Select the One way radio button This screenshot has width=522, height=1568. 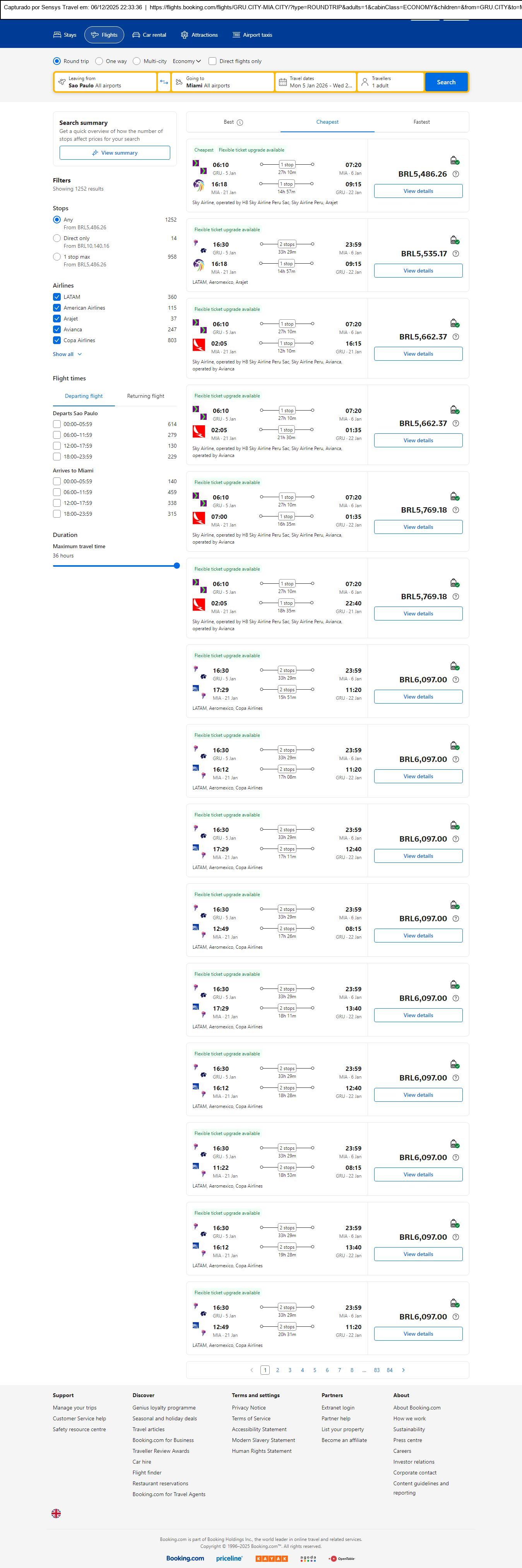coord(99,61)
